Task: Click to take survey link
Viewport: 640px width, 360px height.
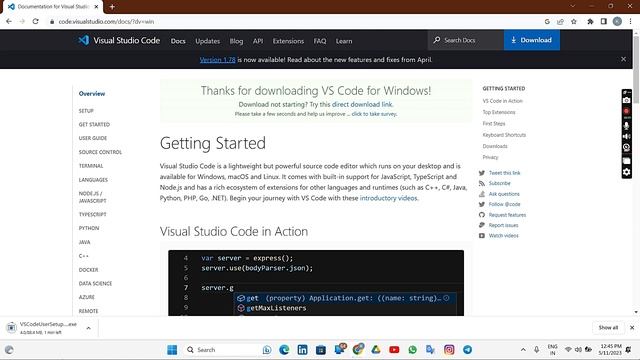Action: click(374, 114)
